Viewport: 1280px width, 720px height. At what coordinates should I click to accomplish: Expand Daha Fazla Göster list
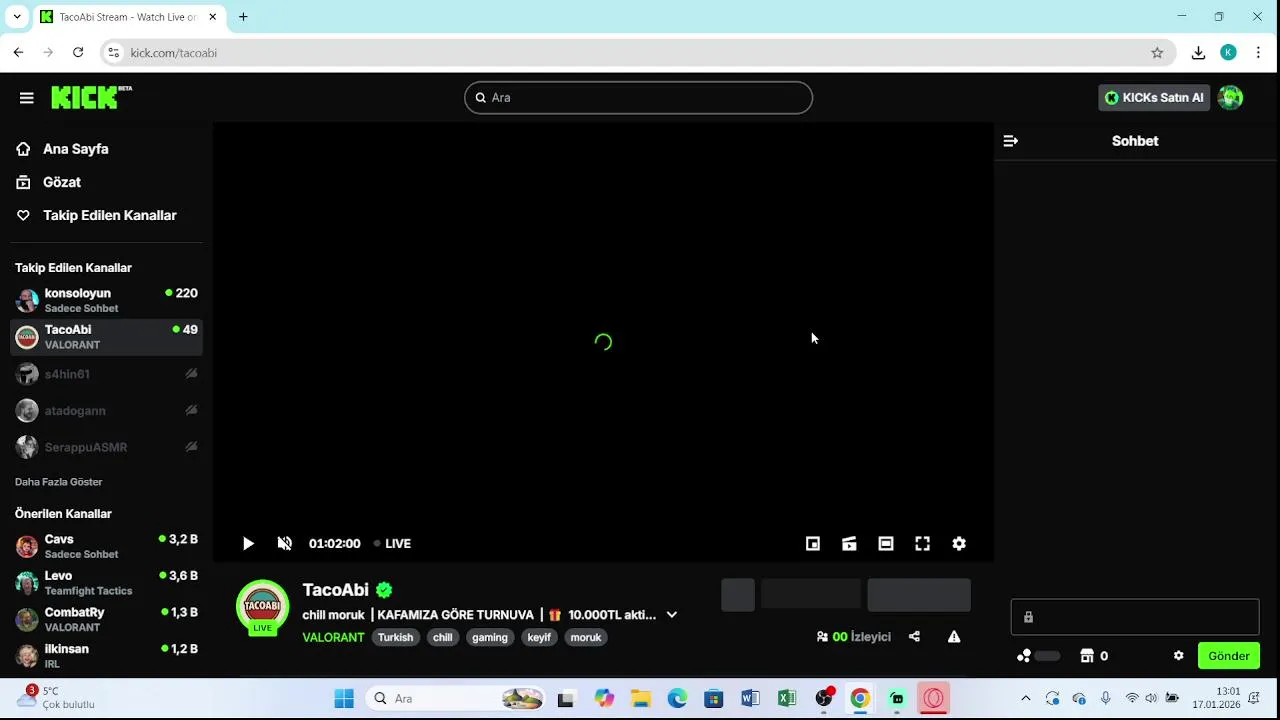click(59, 482)
